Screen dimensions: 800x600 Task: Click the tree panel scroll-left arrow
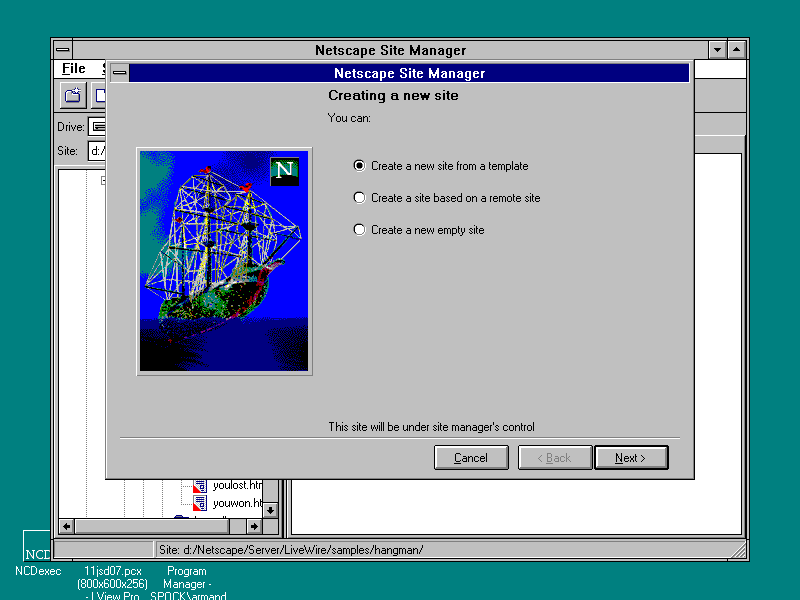click(67, 526)
